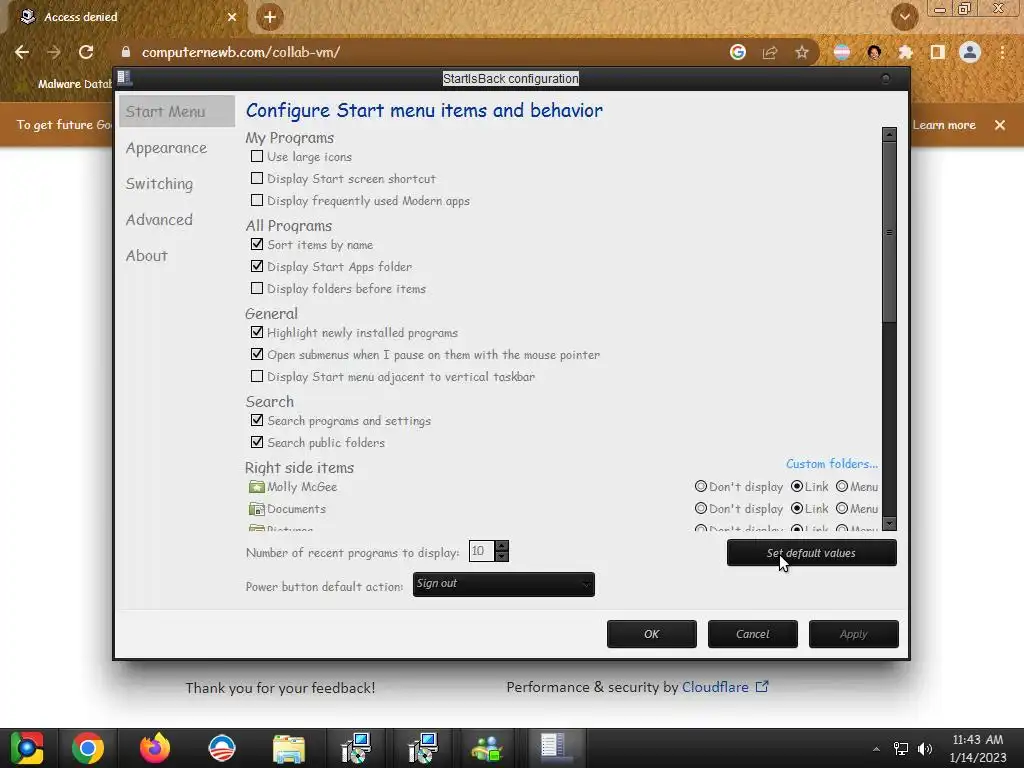Screen dimensions: 1024x768
Task: Open the Cloudflare link on the page
Action: pyautogui.click(x=725, y=687)
